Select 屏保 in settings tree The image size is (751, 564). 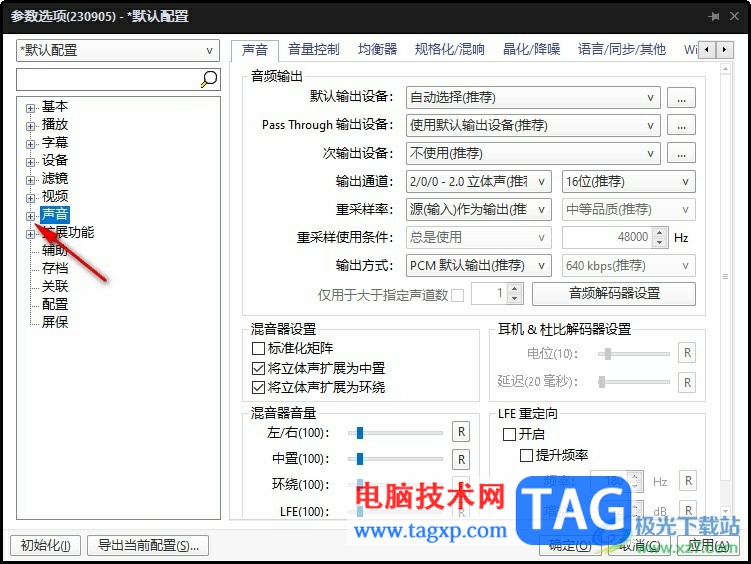pyautogui.click(x=55, y=322)
